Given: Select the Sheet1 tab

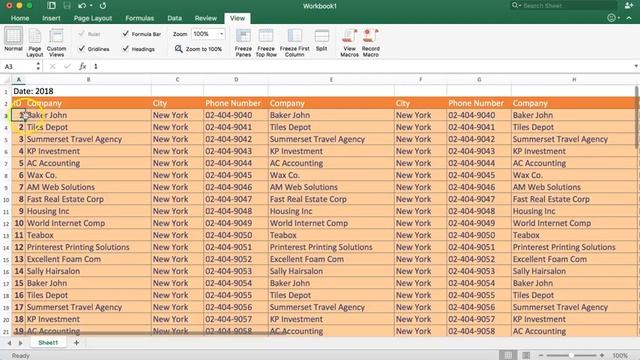Looking at the screenshot, I should coord(48,343).
